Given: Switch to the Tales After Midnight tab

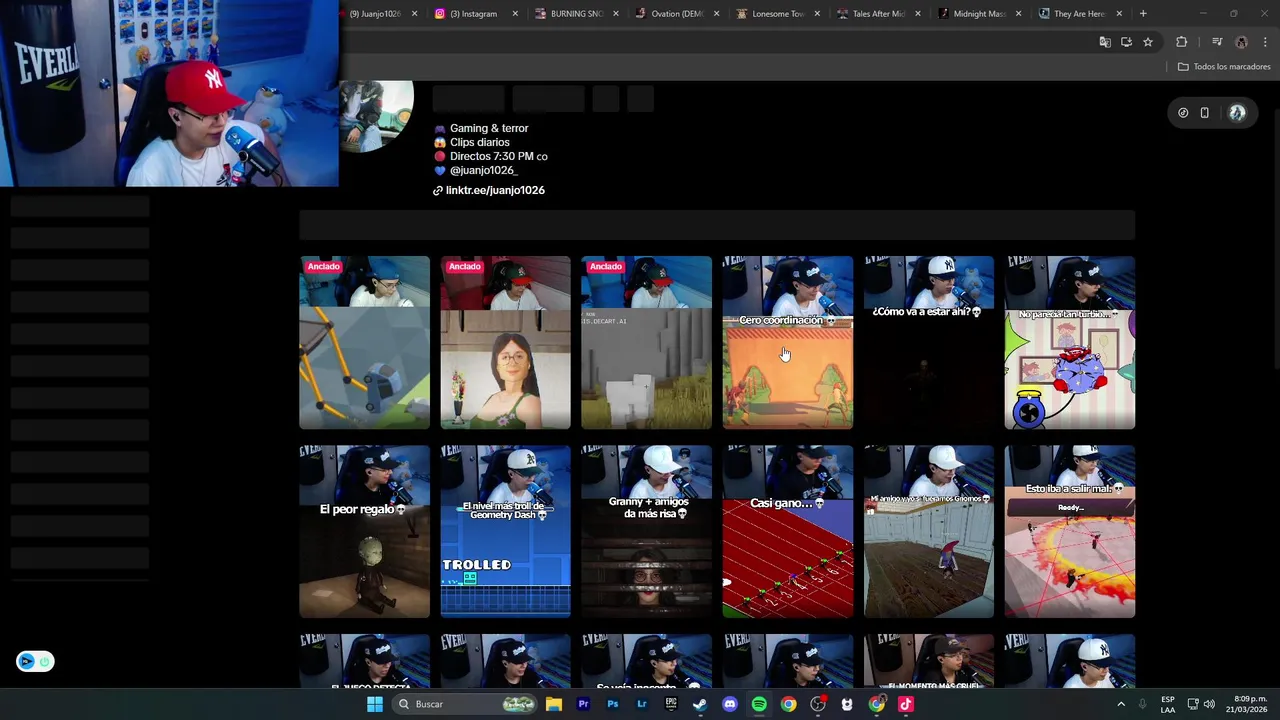Looking at the screenshot, I should point(878,14).
